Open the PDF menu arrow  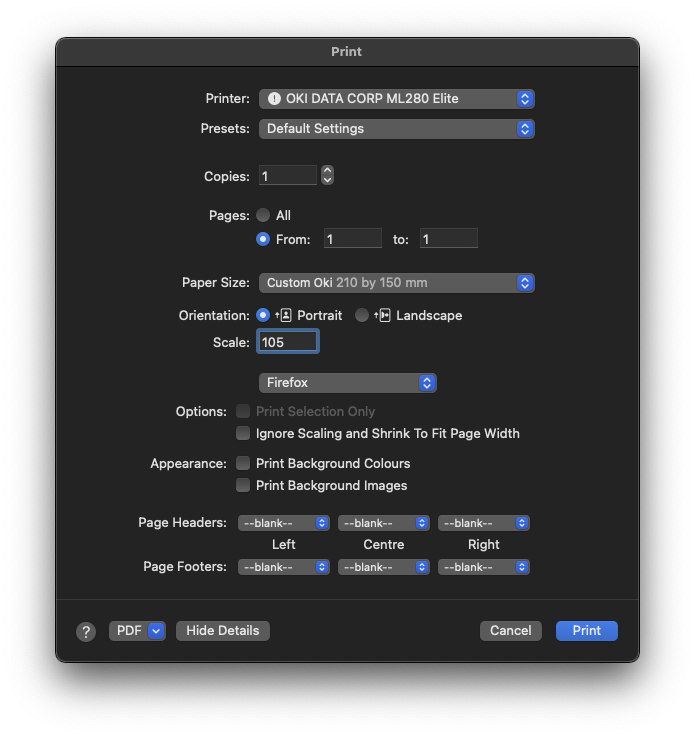[x=156, y=631]
